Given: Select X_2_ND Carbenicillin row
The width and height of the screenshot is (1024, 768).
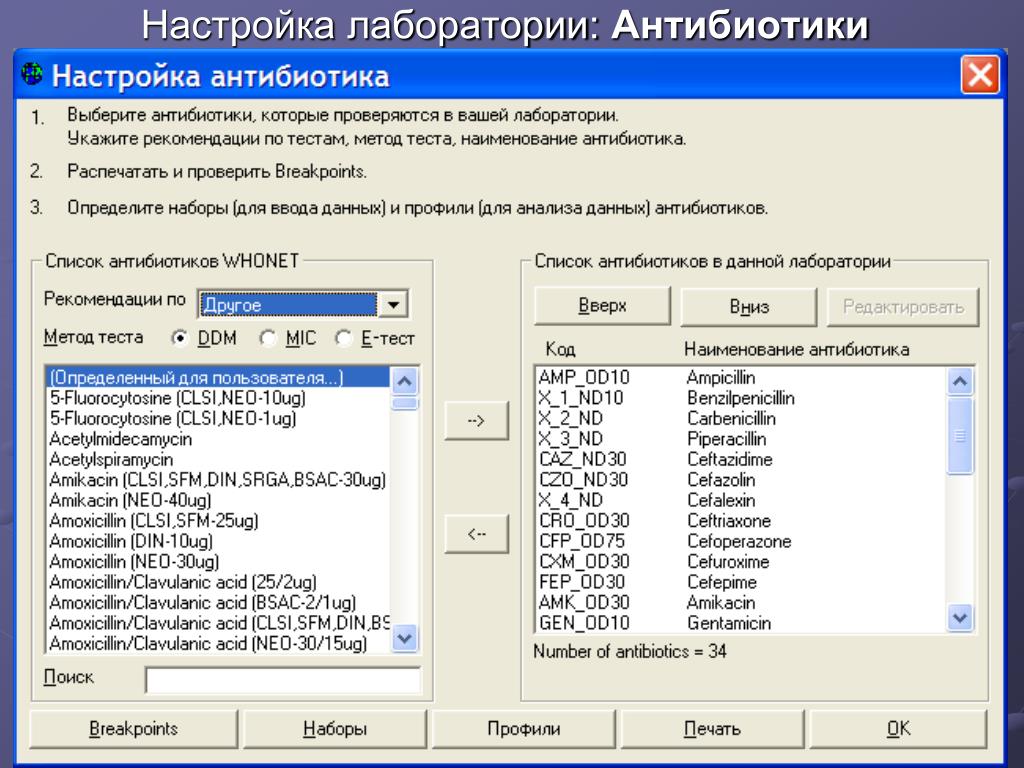Looking at the screenshot, I should (x=741, y=418).
